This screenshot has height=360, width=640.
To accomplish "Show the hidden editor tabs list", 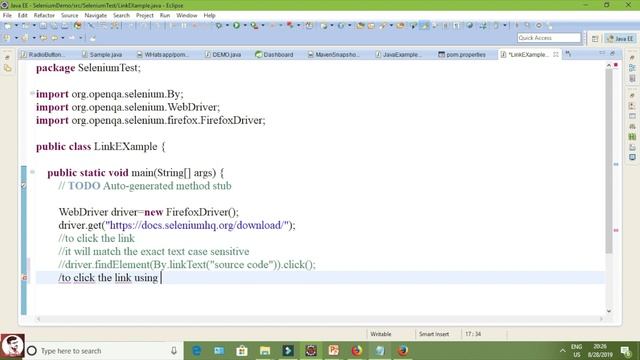I will [x=568, y=53].
